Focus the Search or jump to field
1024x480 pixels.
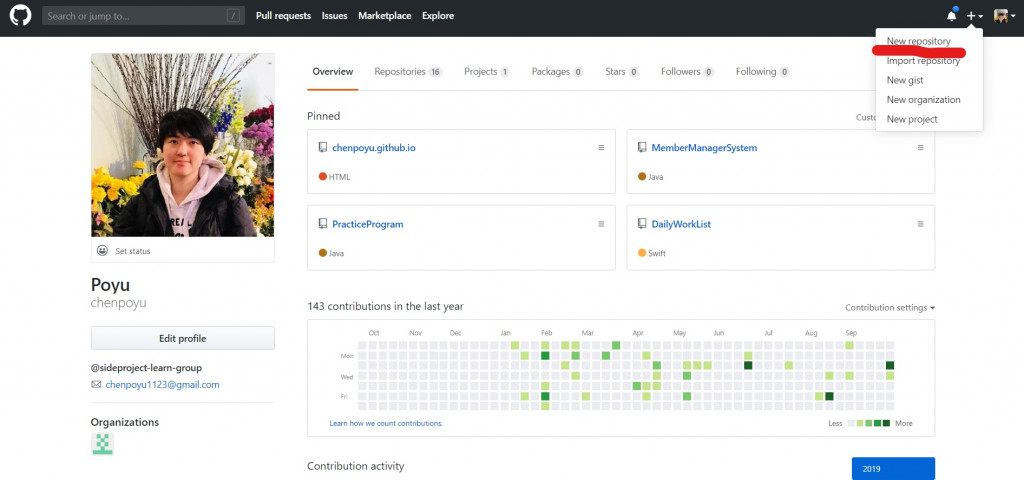pyautogui.click(x=135, y=16)
